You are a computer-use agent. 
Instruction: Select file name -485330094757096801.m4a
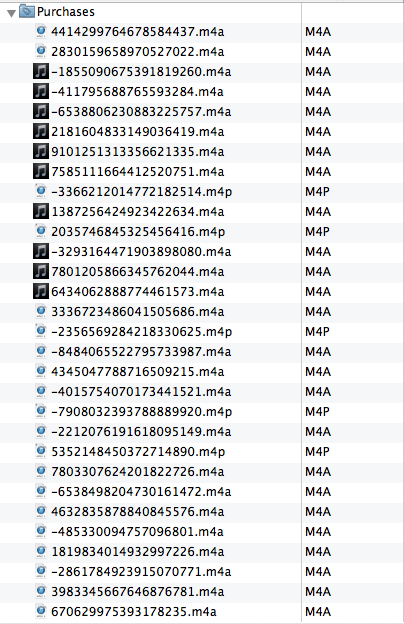click(x=137, y=532)
